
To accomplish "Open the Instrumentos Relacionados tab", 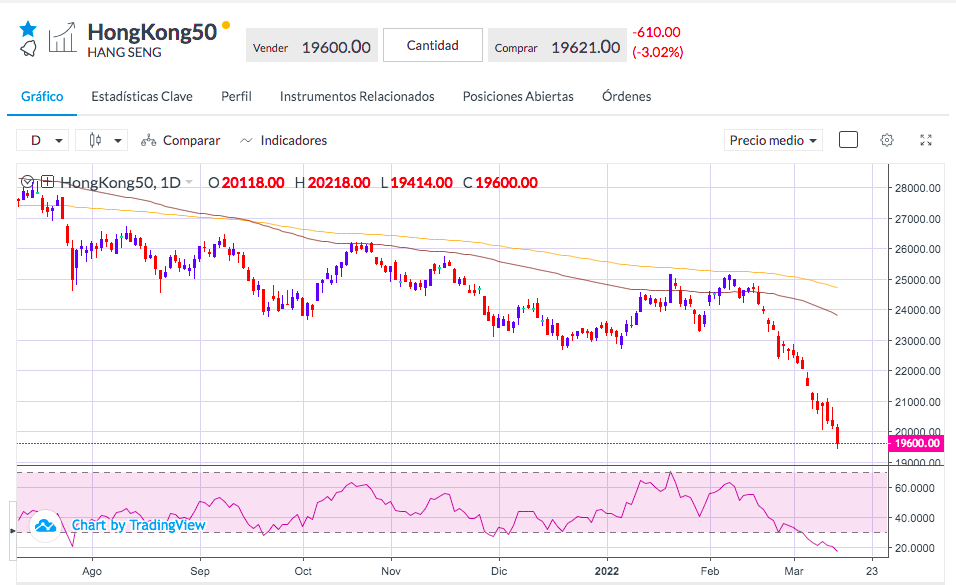I will point(357,96).
